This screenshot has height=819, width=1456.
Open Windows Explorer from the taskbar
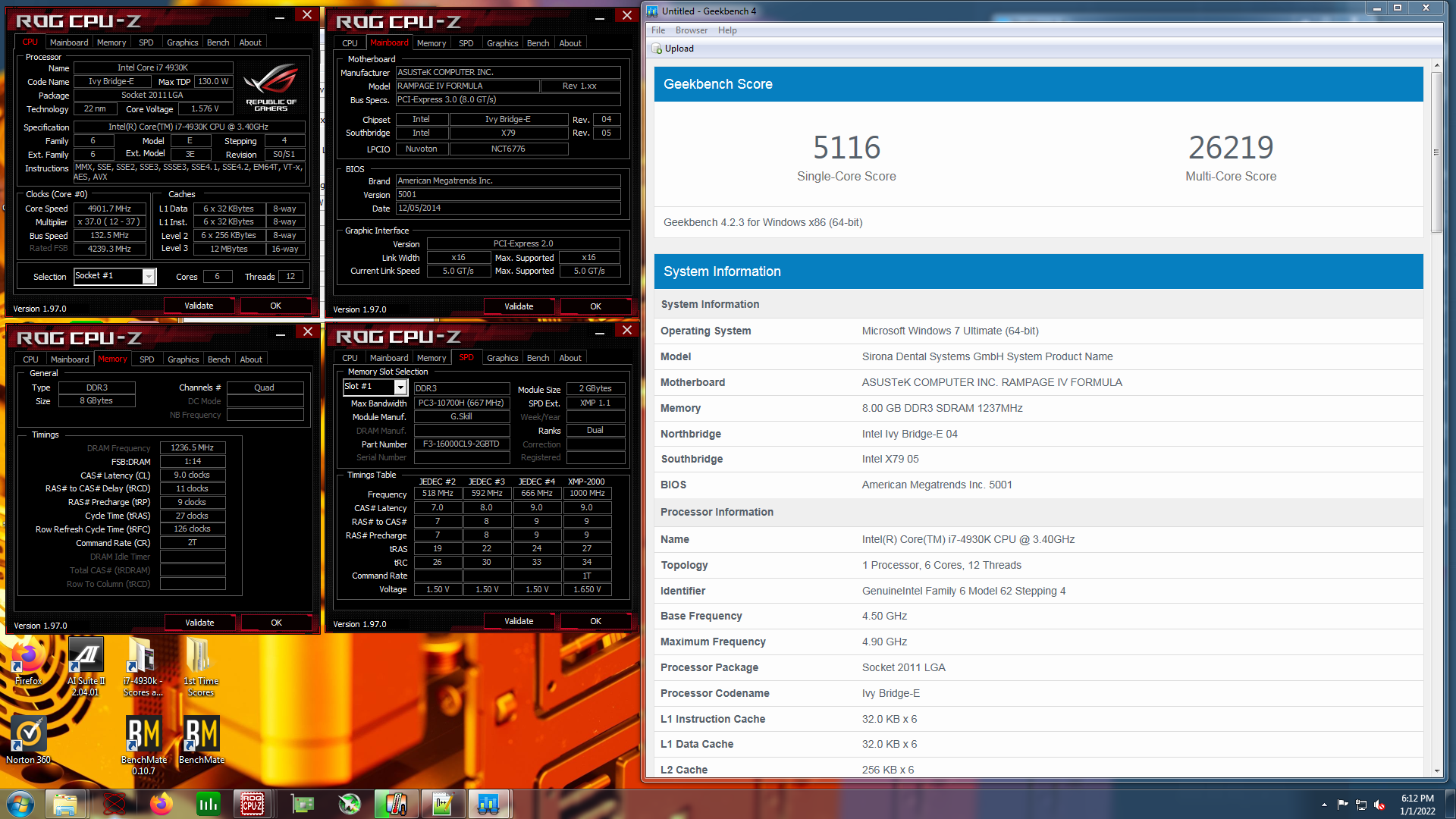pyautogui.click(x=65, y=803)
